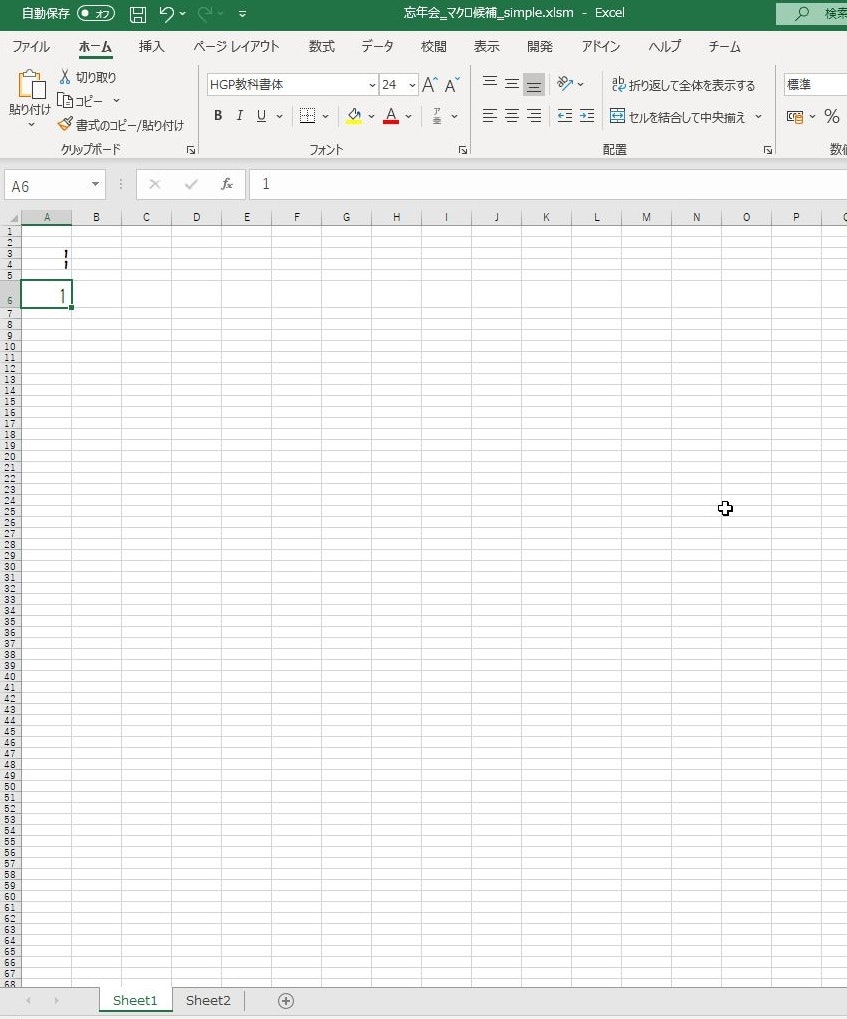Open the font name HGP教科書体 dropdown
The image size is (847, 1019).
pyautogui.click(x=372, y=85)
